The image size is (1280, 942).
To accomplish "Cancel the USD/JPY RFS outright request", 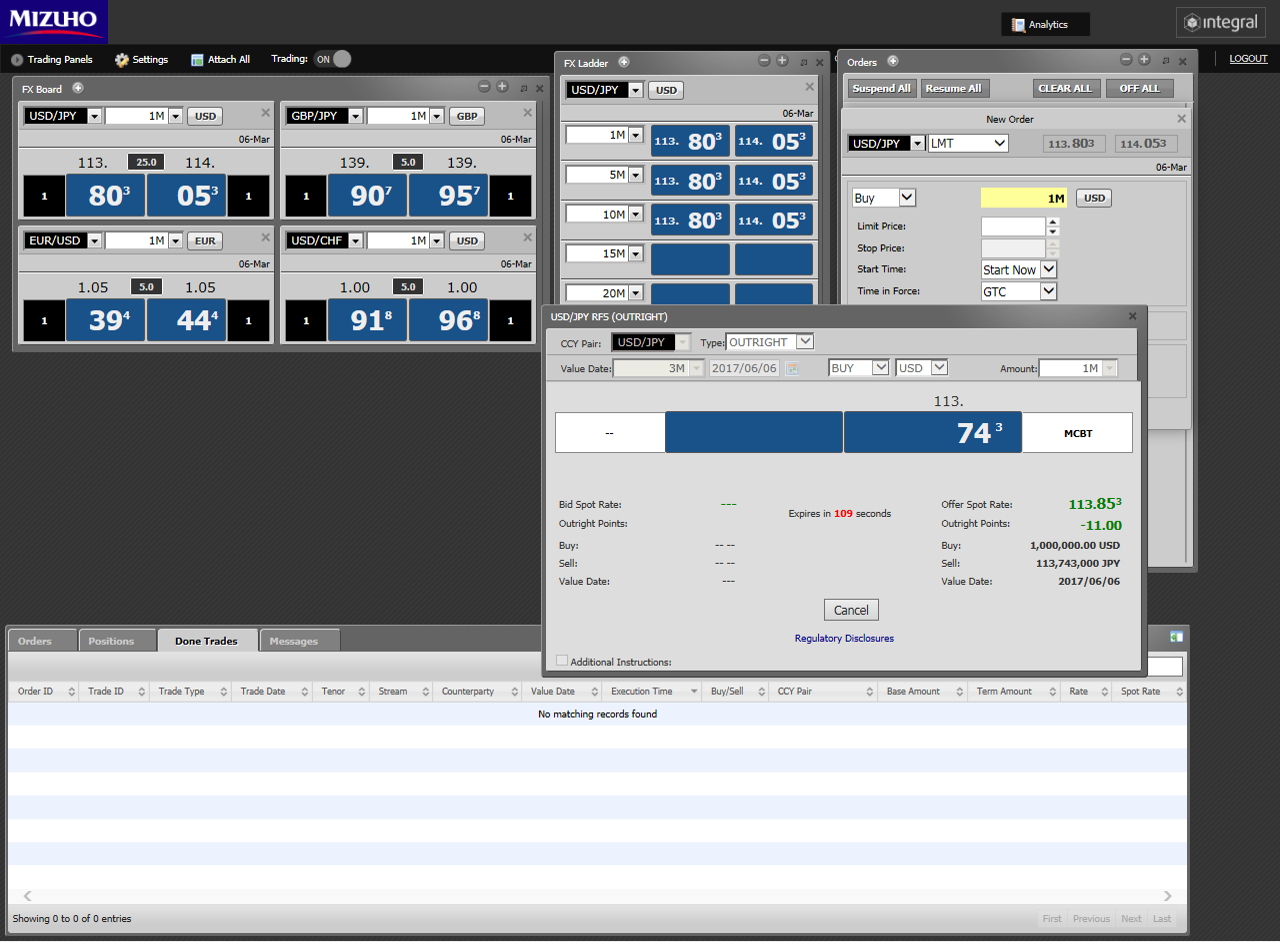I will point(851,609).
